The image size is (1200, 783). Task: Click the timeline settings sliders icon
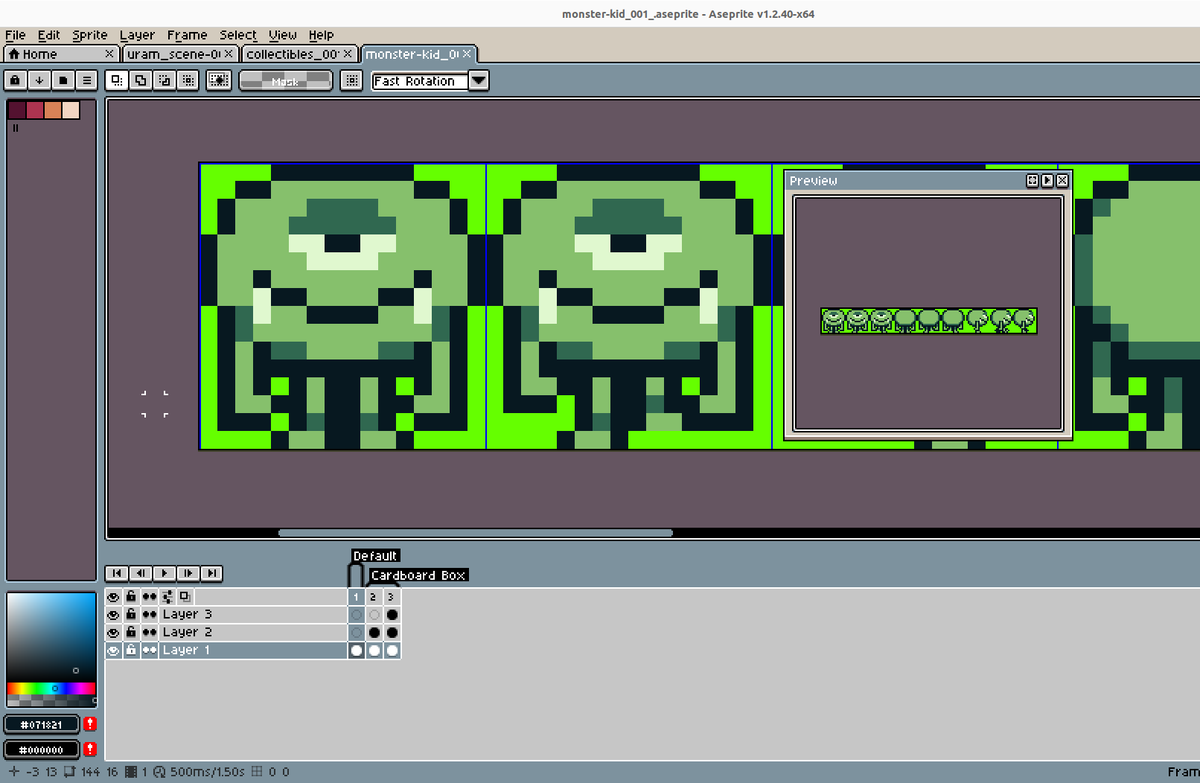[x=167, y=597]
